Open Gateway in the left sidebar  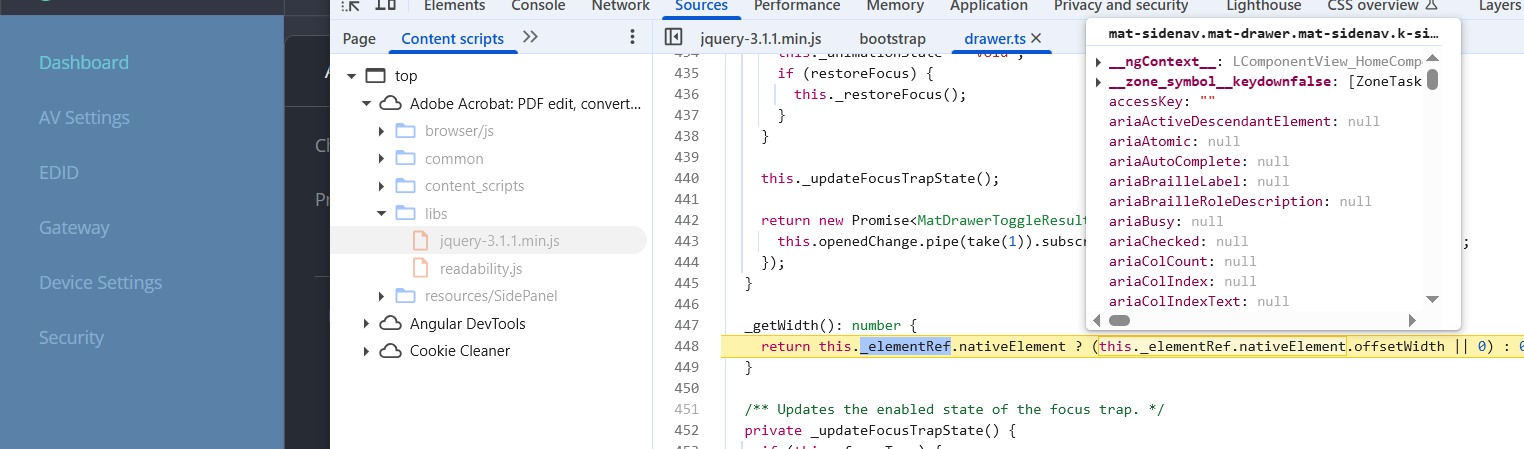[74, 227]
